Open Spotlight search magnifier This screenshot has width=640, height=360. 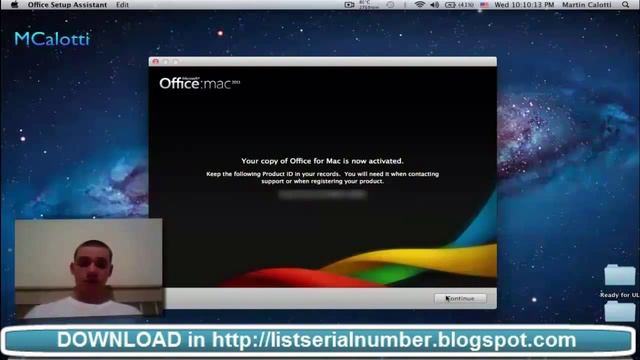coord(625,5)
